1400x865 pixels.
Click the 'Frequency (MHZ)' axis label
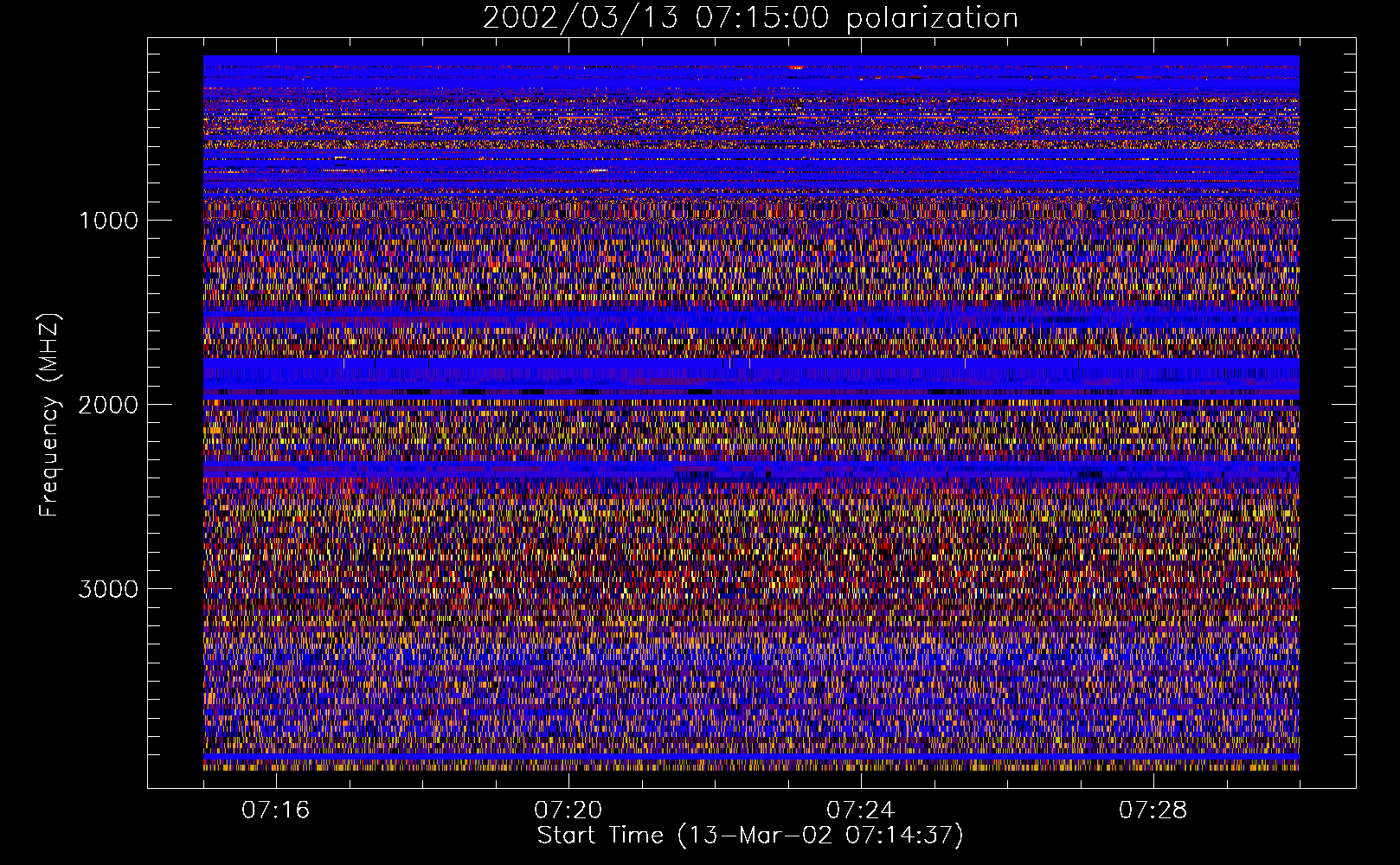(49, 415)
